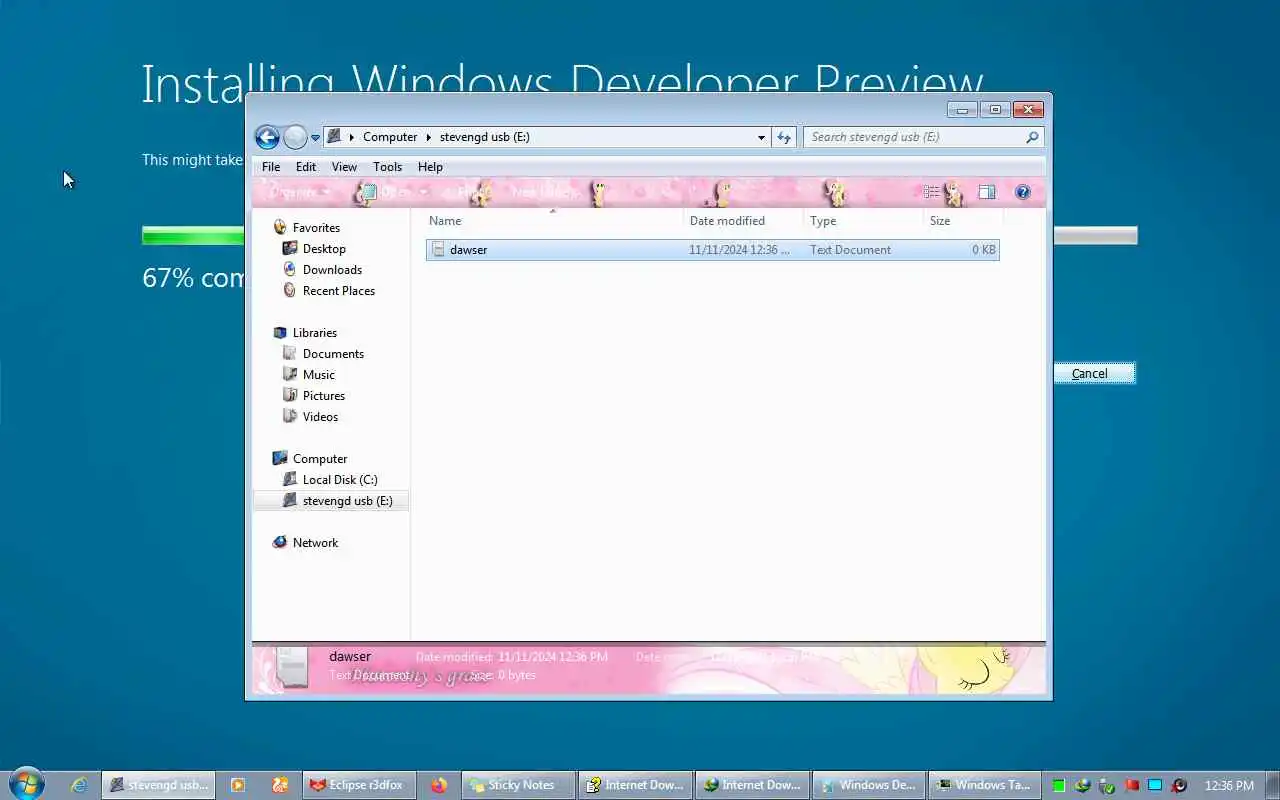Select stevengd usb (E:) in navigation pane
This screenshot has height=800, width=1280.
click(331, 501)
